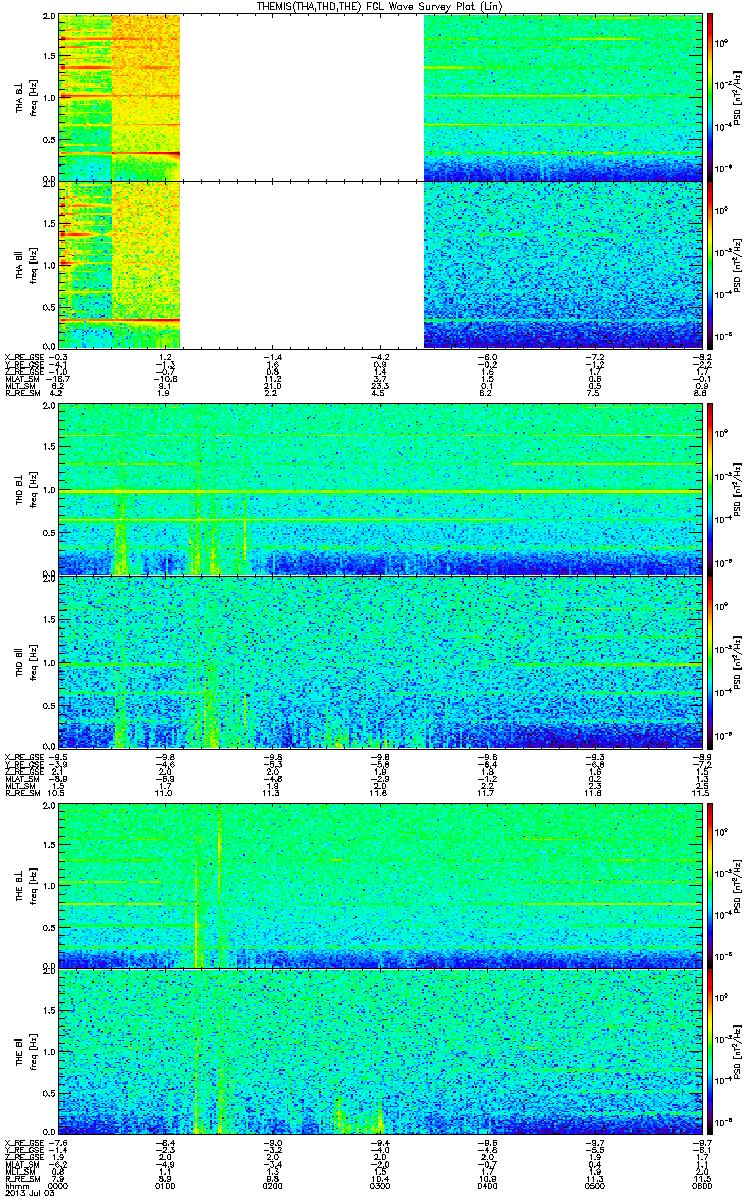The image size is (750, 1200).
Task: Click the 'THE BII freq [Hz]' axis label
Action: click(24, 1051)
